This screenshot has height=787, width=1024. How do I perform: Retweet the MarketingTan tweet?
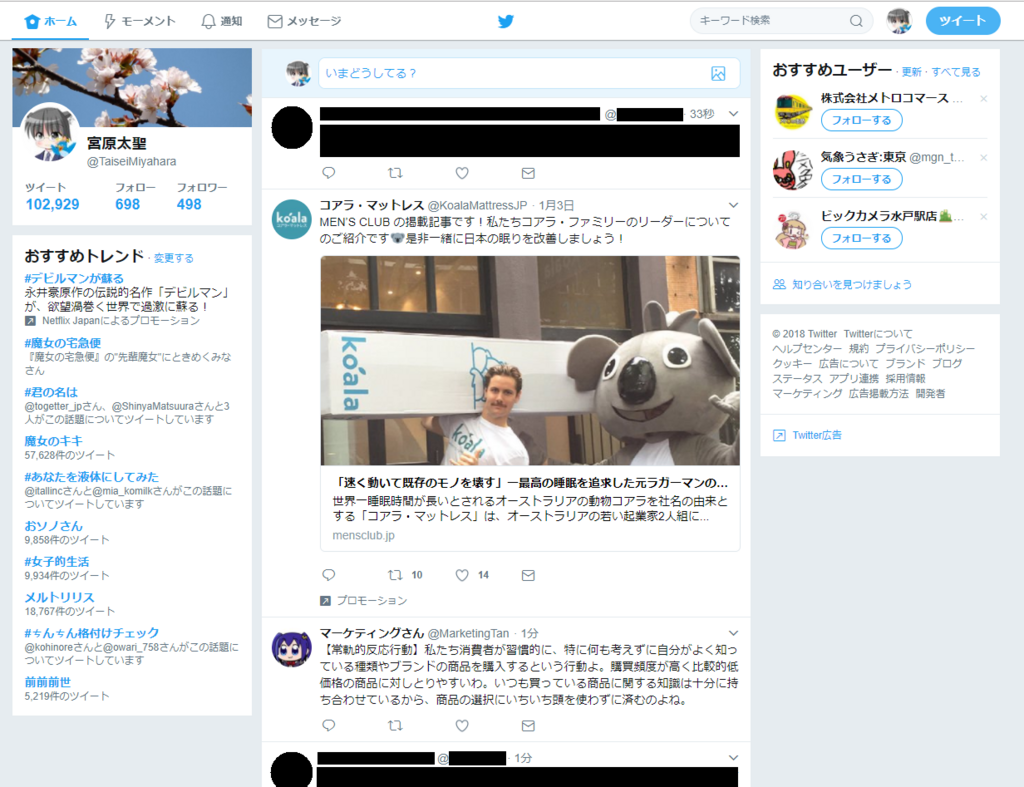[395, 726]
